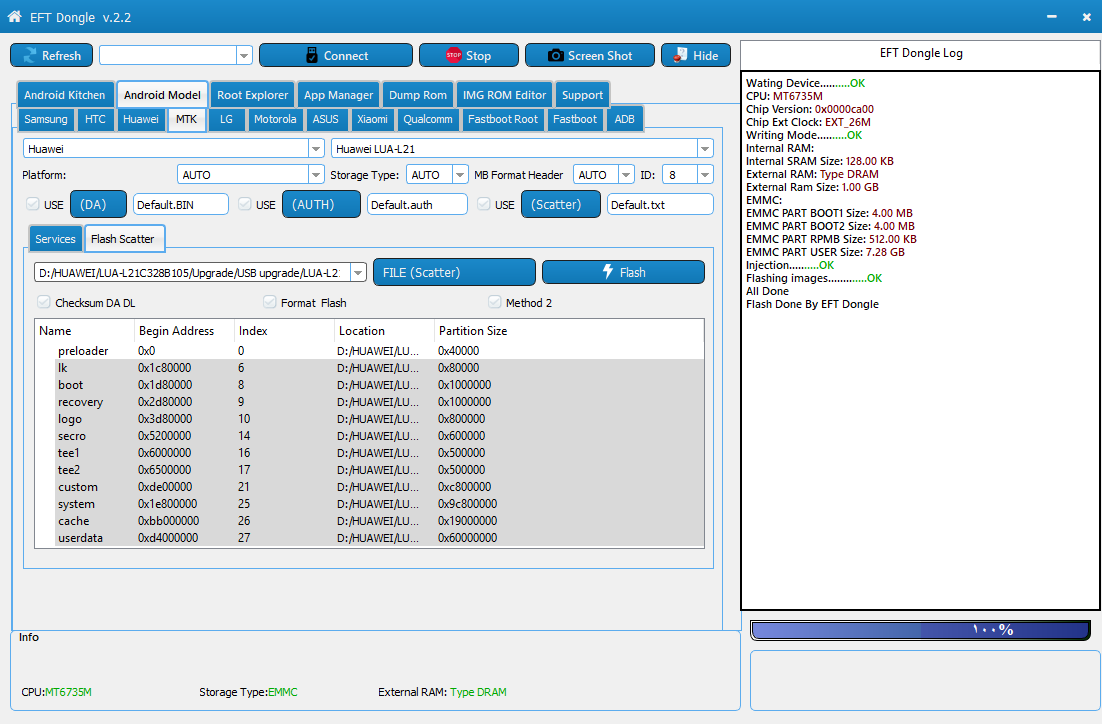Click the (DA) button

pyautogui.click(x=98, y=205)
